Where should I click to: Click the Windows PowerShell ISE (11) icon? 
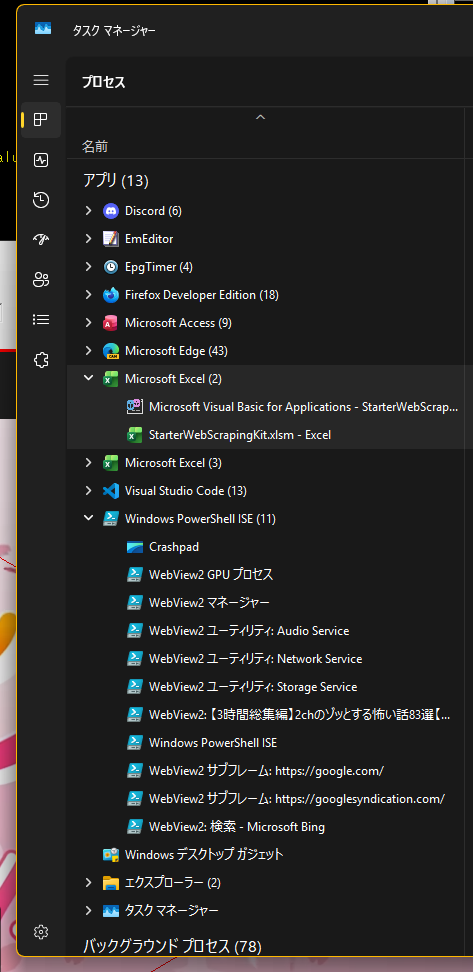(x=110, y=519)
